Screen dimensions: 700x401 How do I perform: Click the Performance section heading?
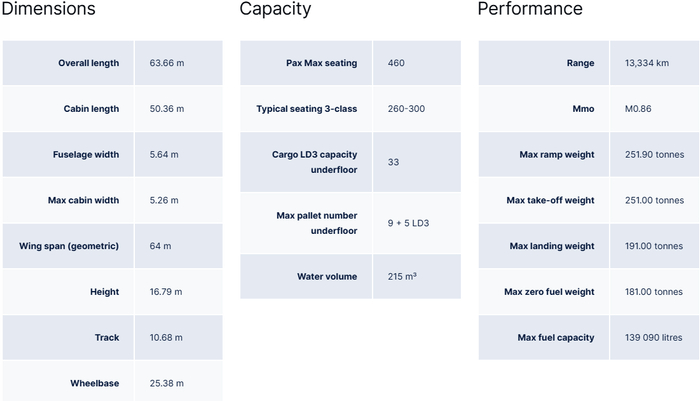pos(529,10)
